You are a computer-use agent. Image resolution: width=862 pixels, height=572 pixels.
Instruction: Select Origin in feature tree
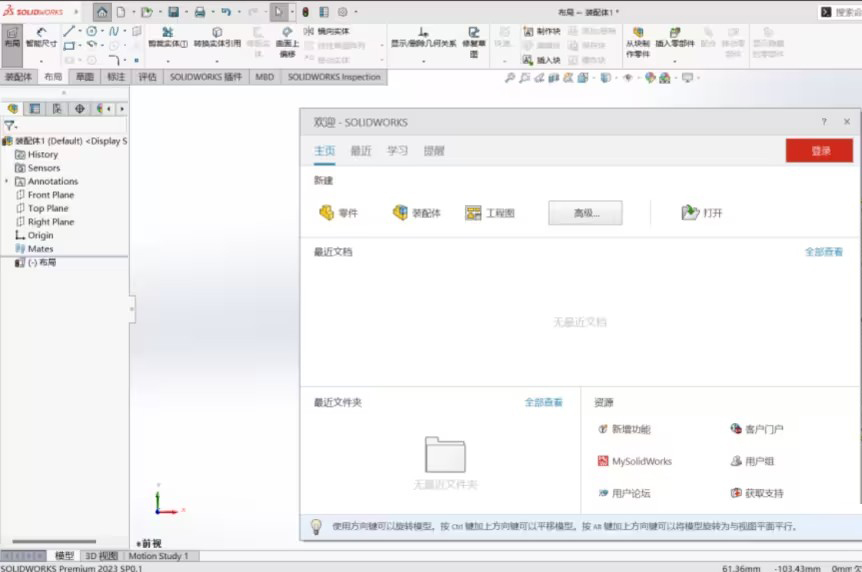(35, 235)
